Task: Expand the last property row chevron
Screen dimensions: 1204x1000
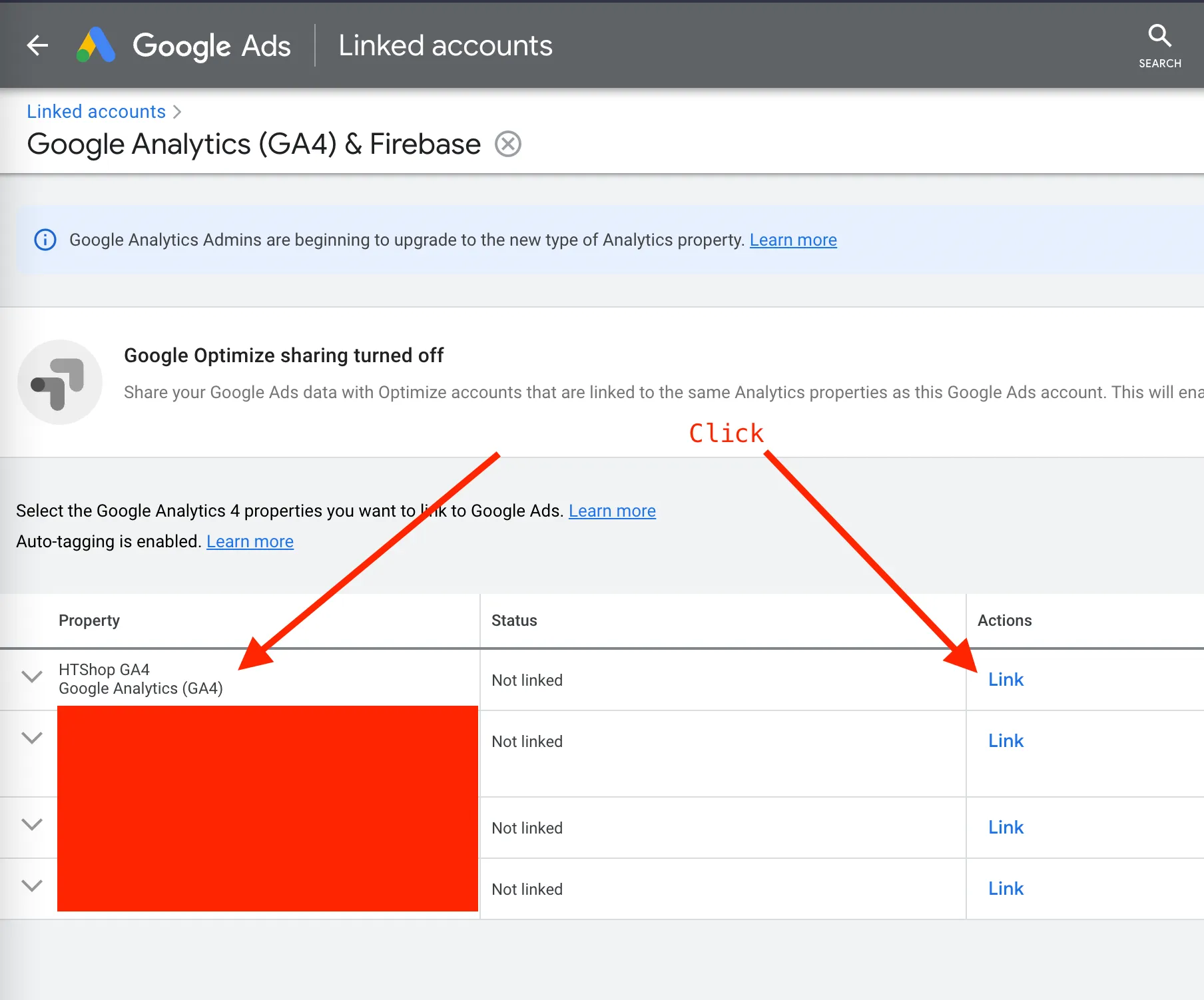Action: point(32,886)
